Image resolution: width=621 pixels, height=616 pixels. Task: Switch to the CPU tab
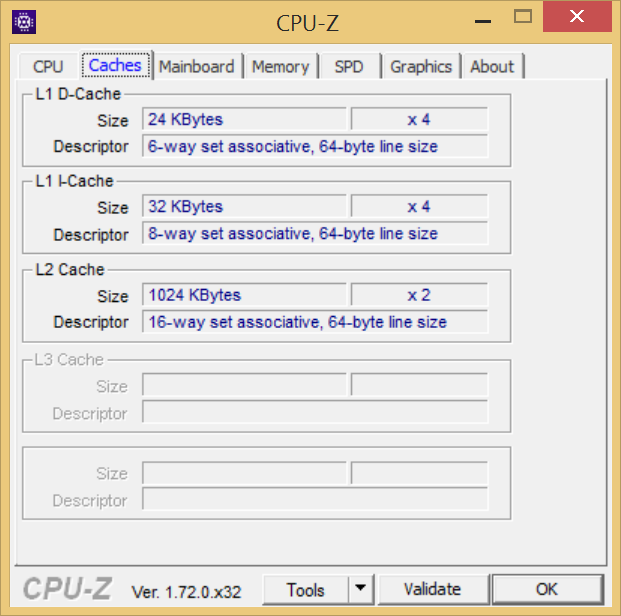[48, 67]
